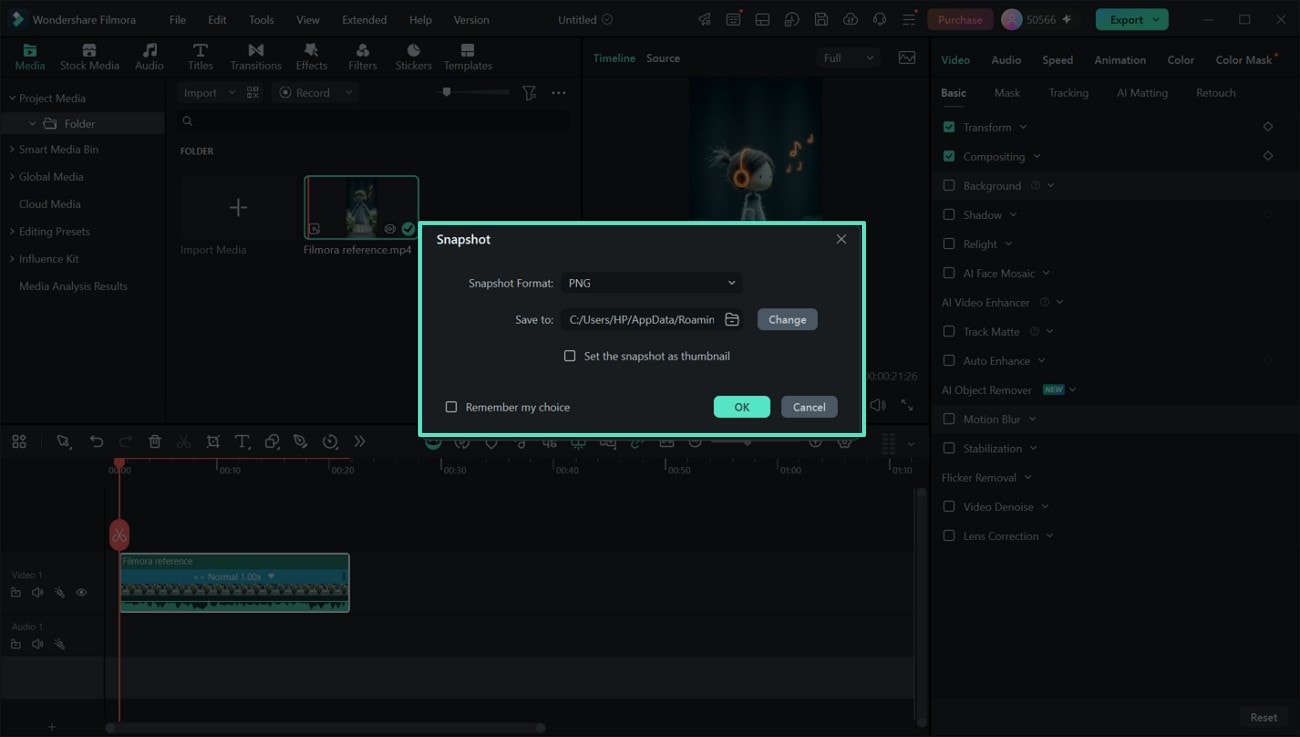Viewport: 1300px width, 737px height.
Task: Click the media search field
Action: (x=374, y=121)
